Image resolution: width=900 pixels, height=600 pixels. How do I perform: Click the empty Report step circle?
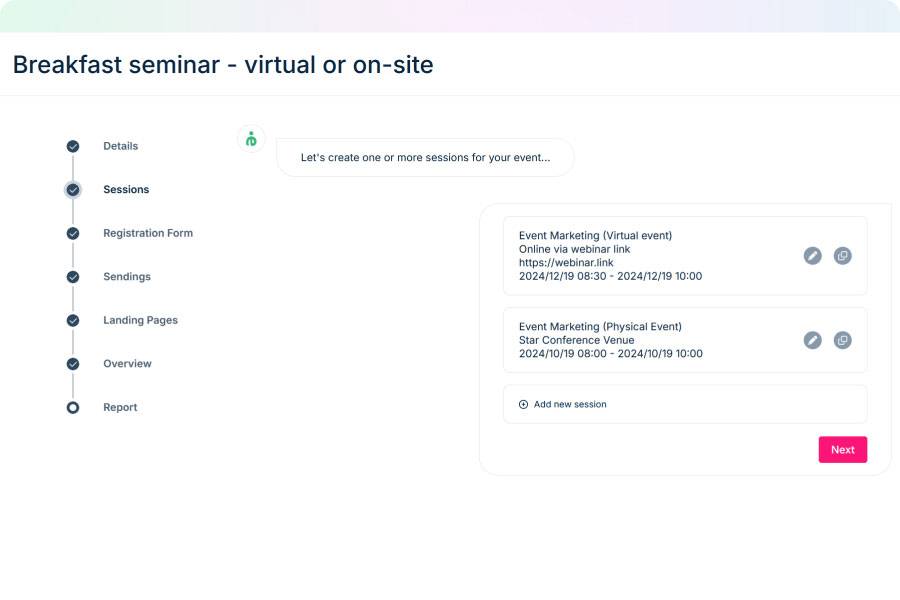(73, 408)
